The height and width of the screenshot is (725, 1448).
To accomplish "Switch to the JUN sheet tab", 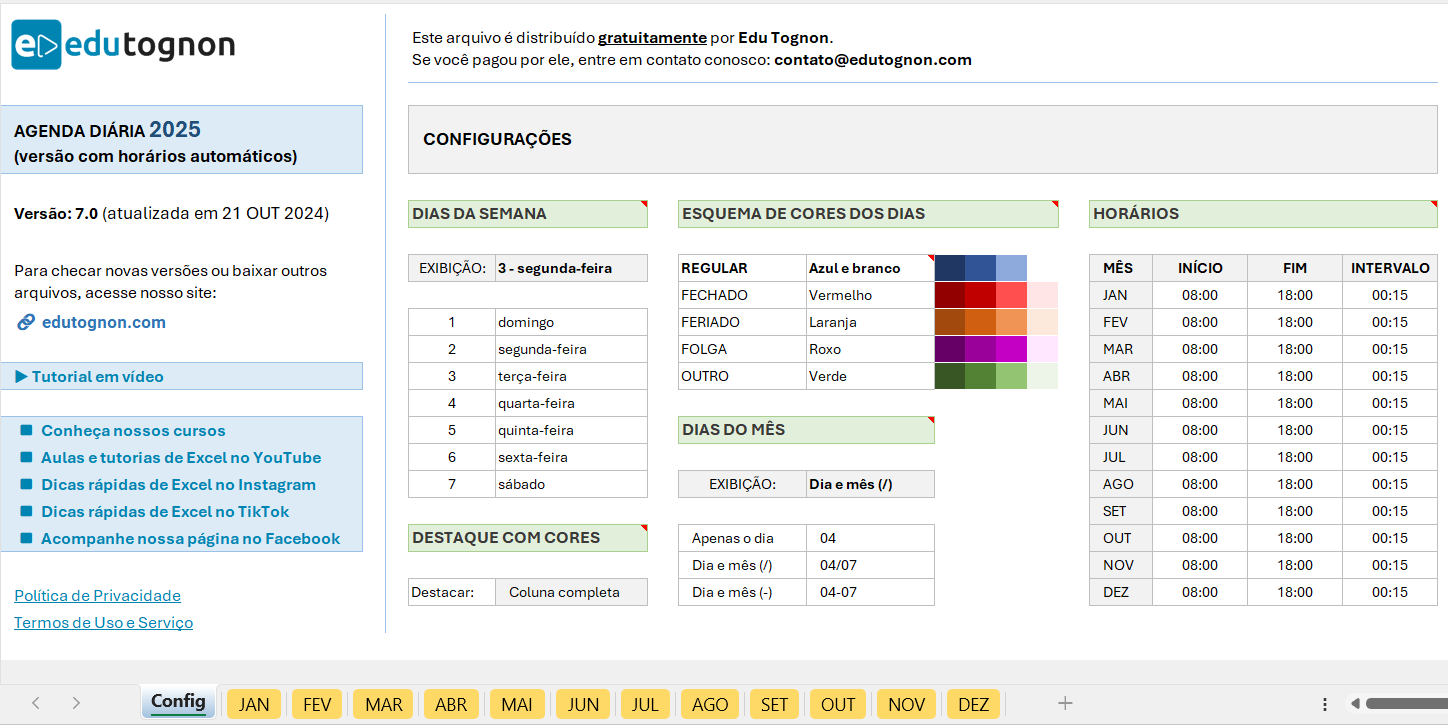I will 583,704.
